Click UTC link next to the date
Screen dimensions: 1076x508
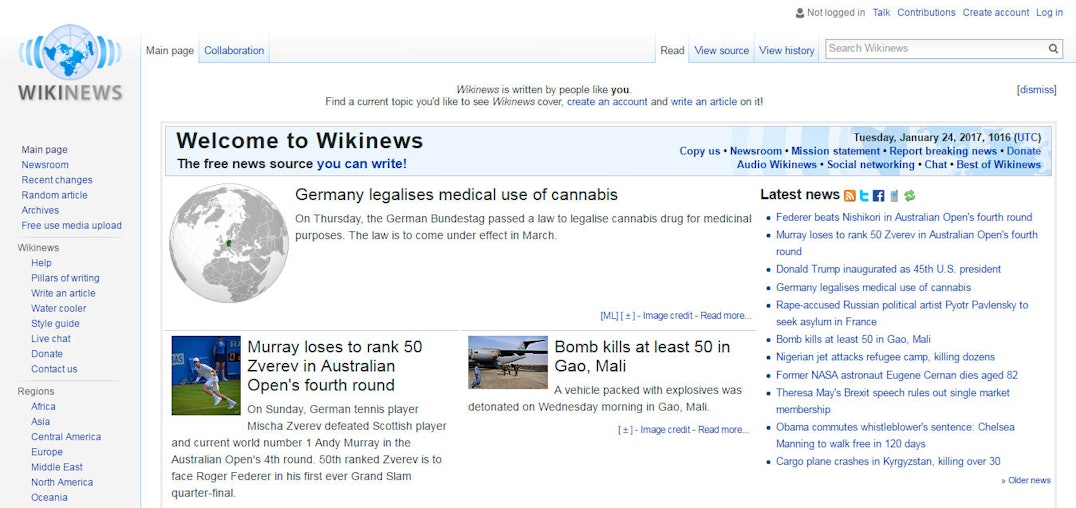click(1027, 137)
